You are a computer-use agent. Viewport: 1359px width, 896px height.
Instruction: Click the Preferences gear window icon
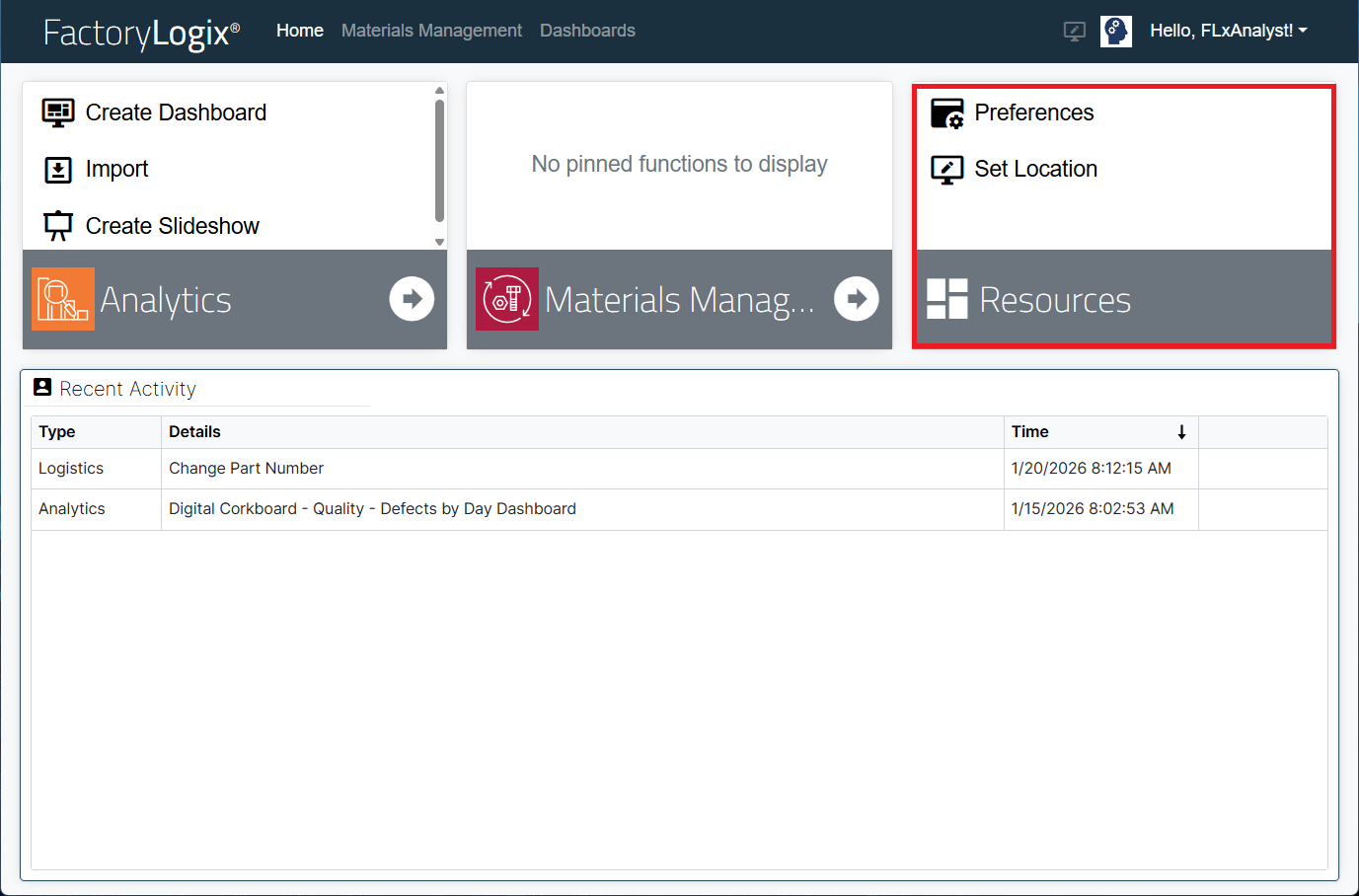pyautogui.click(x=947, y=113)
